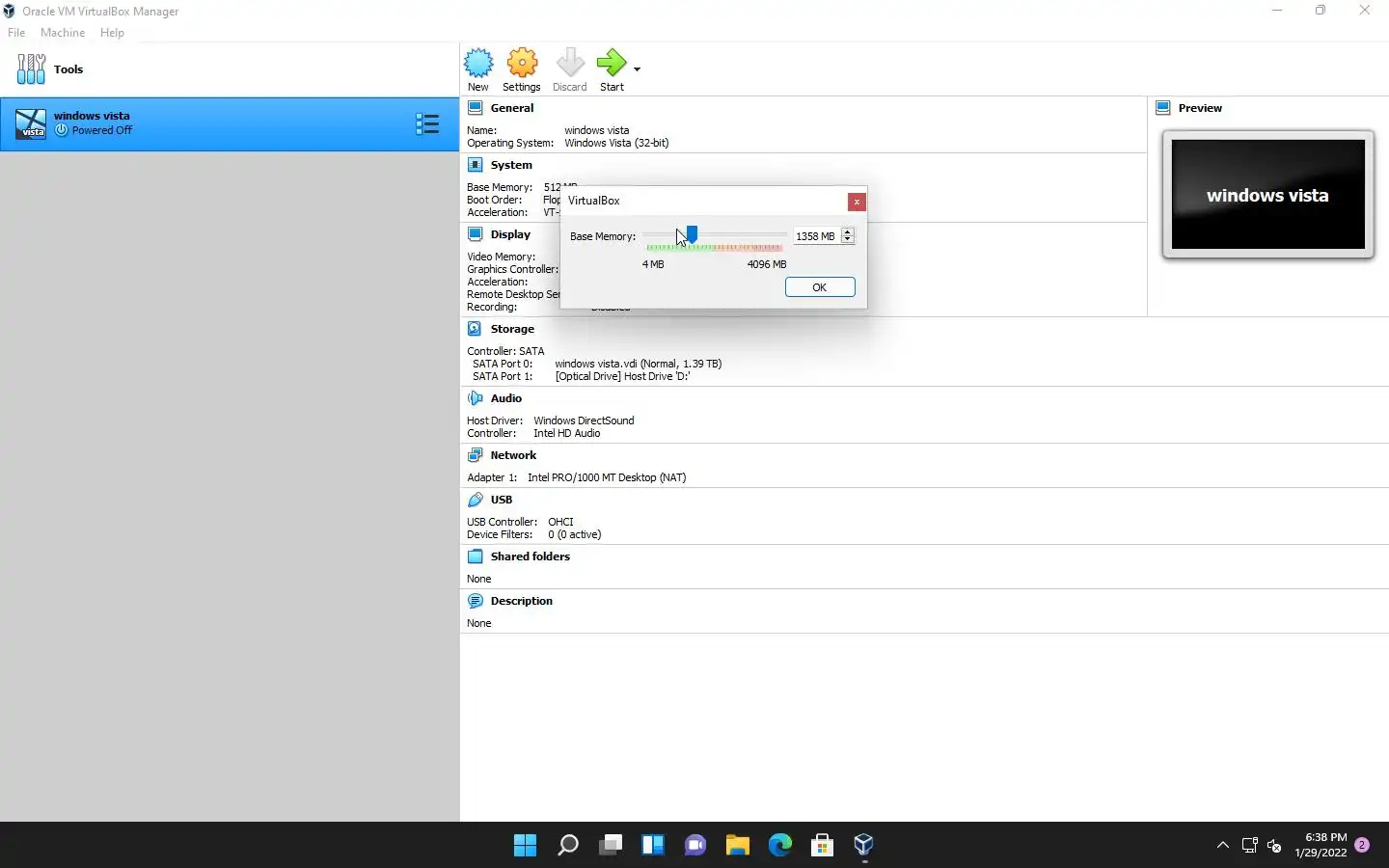
Task: Expand the Start button dropdown arrow
Action: pos(637,68)
